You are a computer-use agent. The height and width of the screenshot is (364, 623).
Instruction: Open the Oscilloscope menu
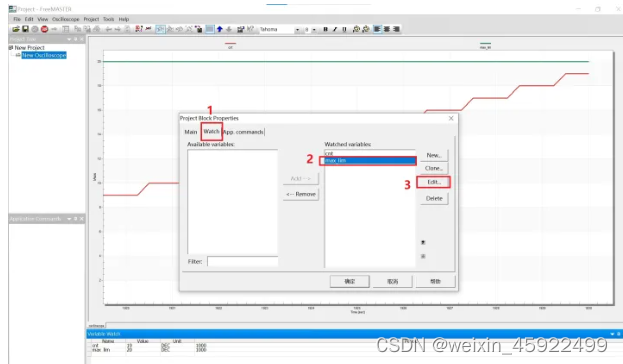pyautogui.click(x=66, y=19)
